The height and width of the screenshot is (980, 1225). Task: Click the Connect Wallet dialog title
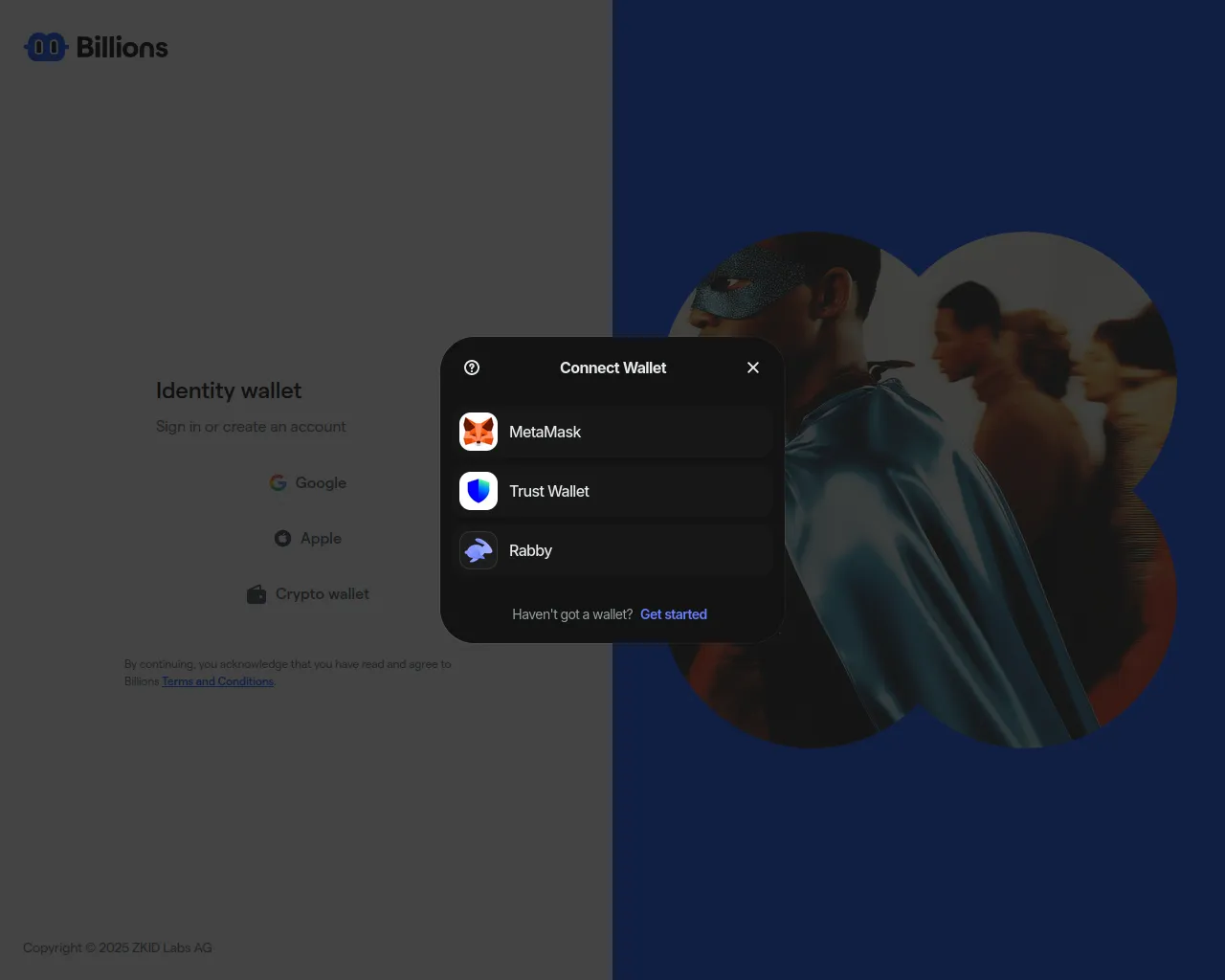click(613, 367)
